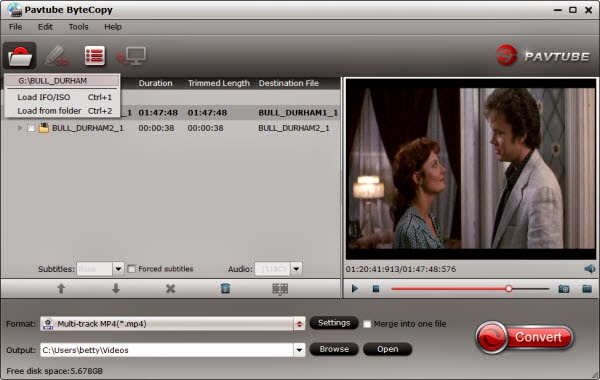This screenshot has width=600, height=380.
Task: Take a snapshot with camera icon
Action: (x=564, y=289)
